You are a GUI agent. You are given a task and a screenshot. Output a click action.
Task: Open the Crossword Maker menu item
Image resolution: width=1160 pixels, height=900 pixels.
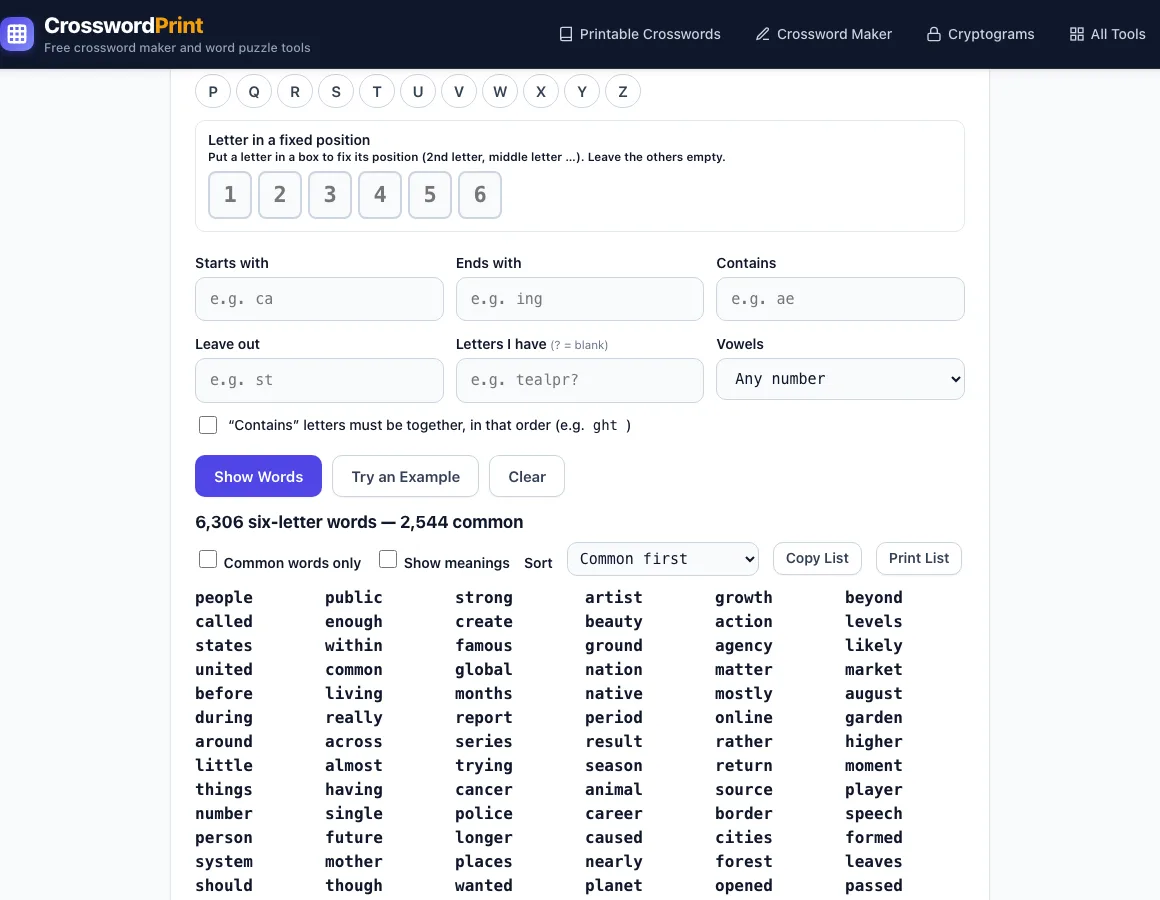pyautogui.click(x=823, y=34)
